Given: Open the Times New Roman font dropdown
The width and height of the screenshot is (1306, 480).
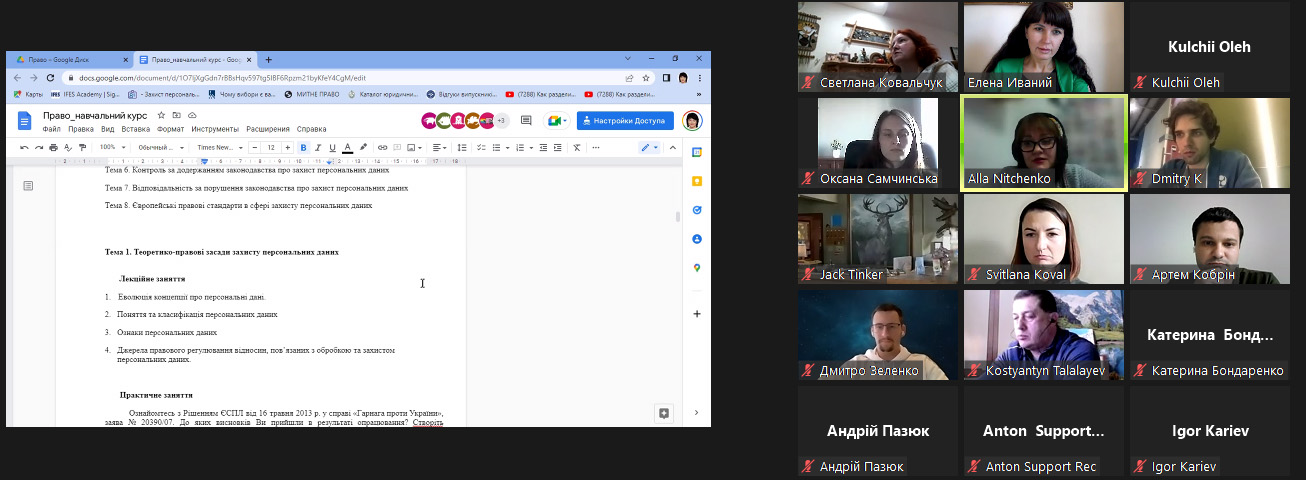Looking at the screenshot, I should (x=218, y=148).
